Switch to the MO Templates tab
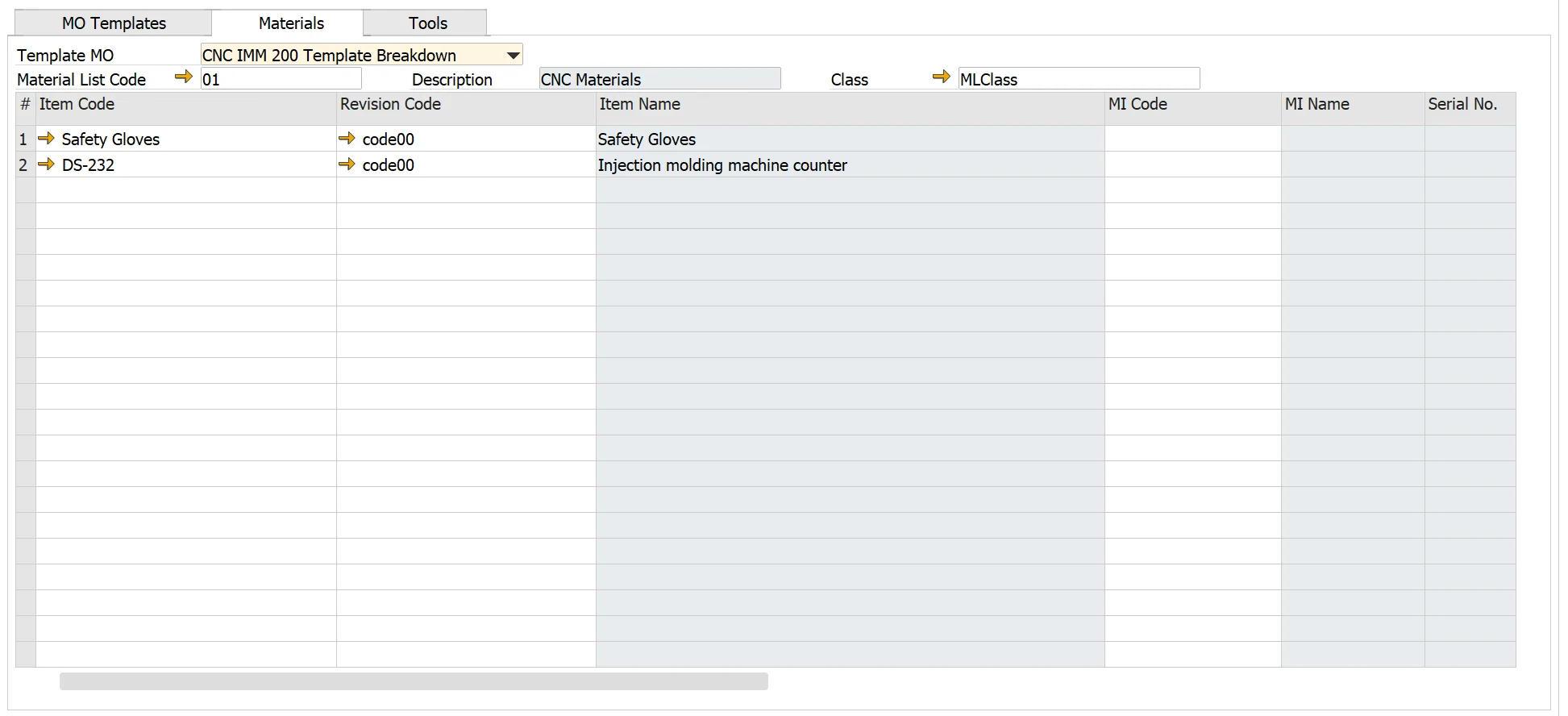Image resolution: width=1568 pixels, height=716 pixels. click(x=114, y=23)
